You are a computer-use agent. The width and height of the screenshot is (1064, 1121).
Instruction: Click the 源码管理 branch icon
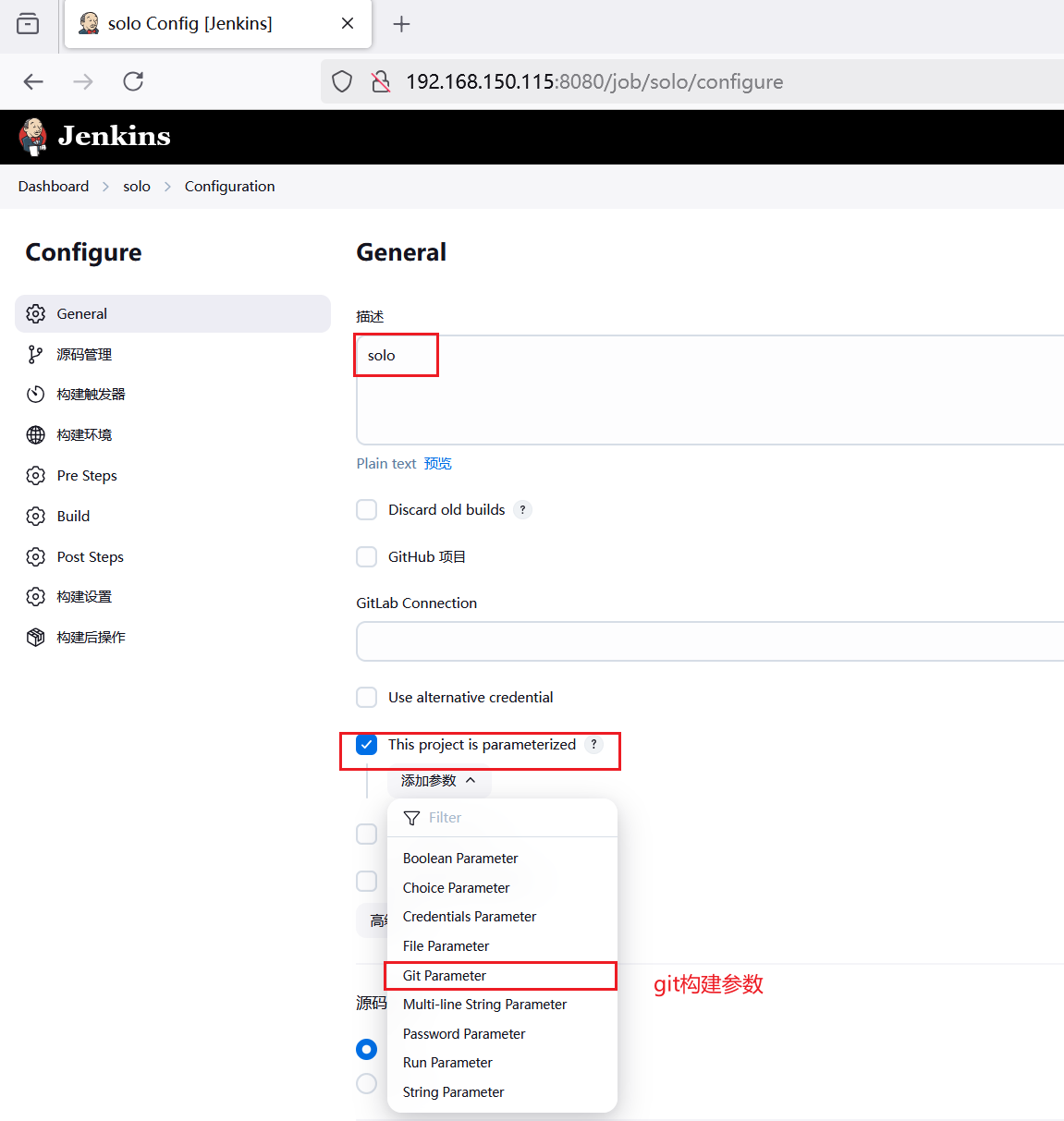tap(36, 354)
